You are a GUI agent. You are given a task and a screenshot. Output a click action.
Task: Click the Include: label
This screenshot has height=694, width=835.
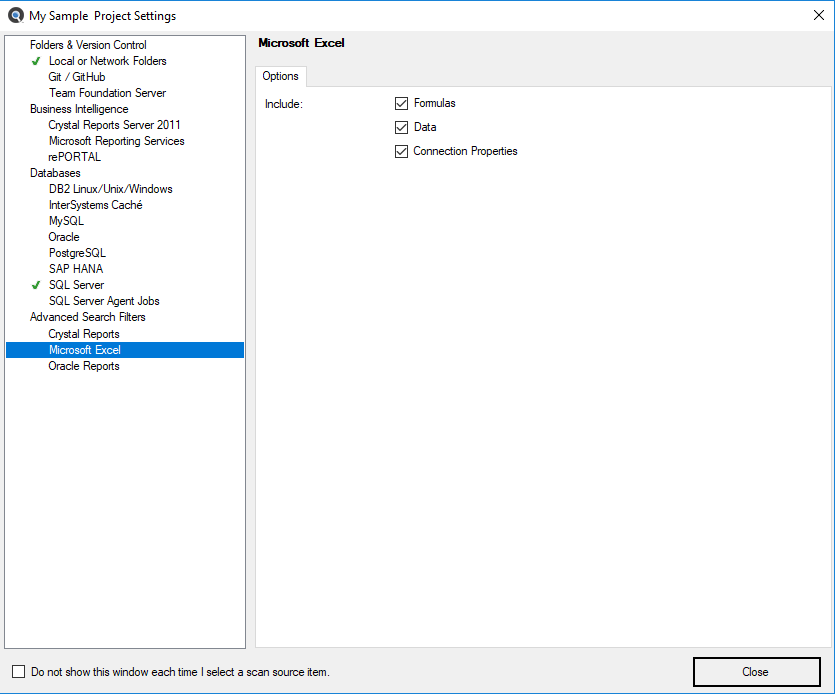click(284, 104)
